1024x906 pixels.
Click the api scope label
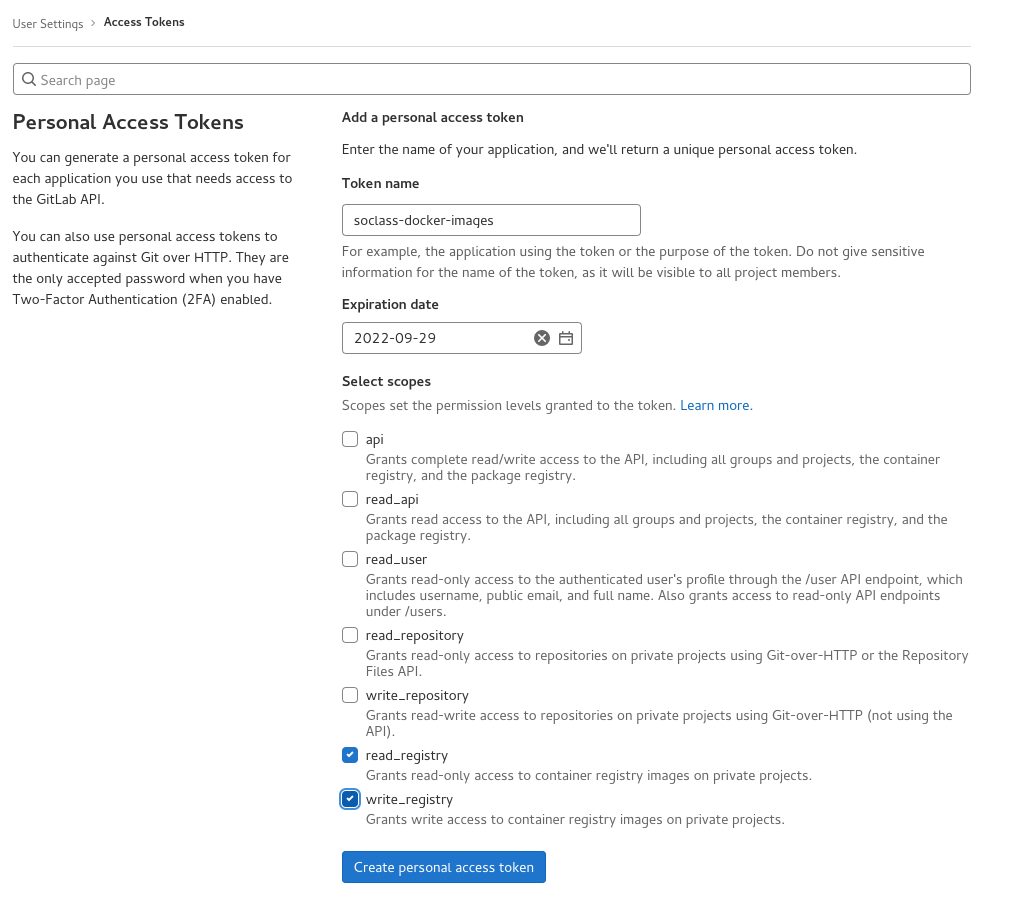[x=375, y=440]
